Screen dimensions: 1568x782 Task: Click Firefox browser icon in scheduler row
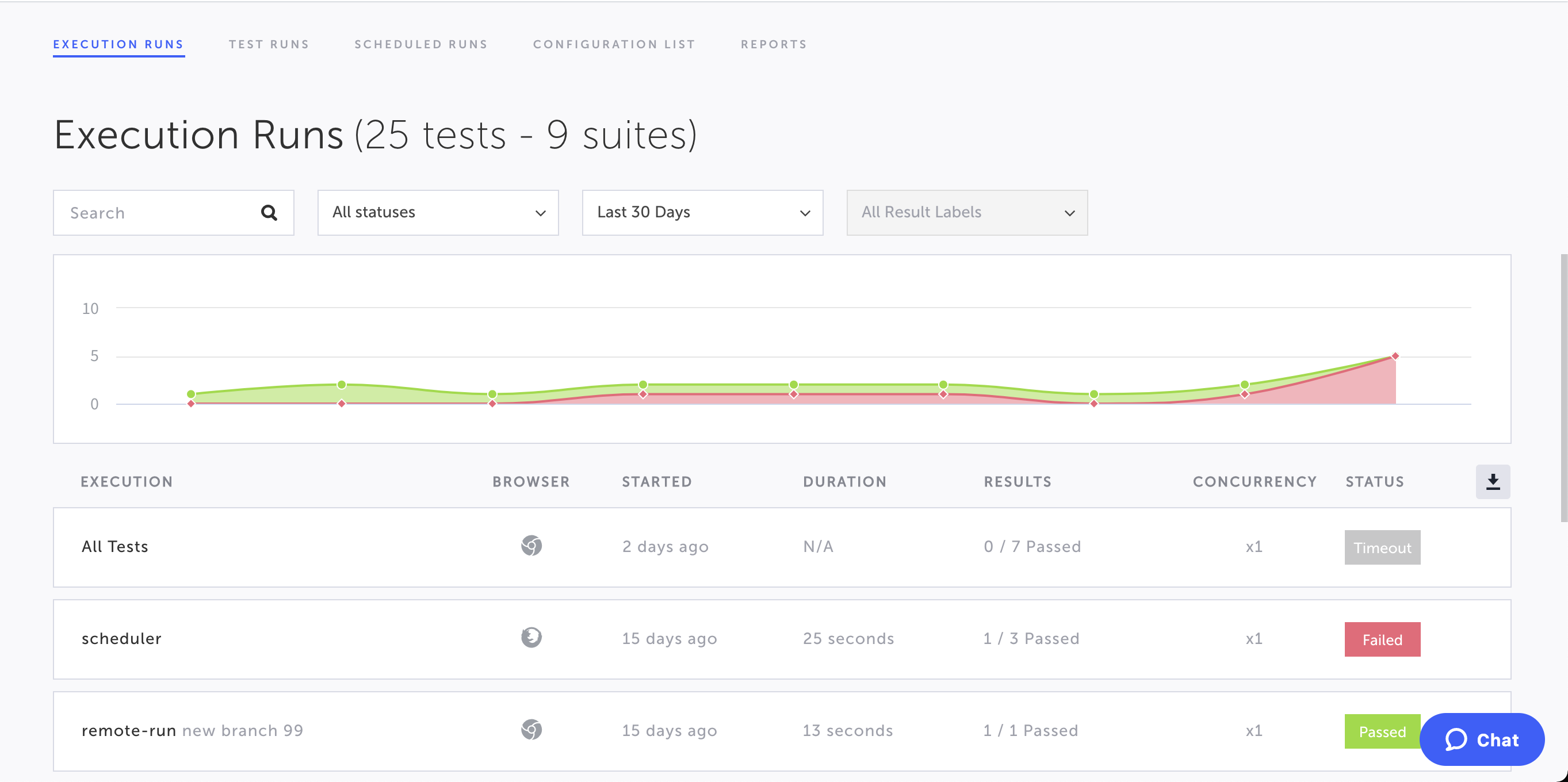(x=531, y=638)
